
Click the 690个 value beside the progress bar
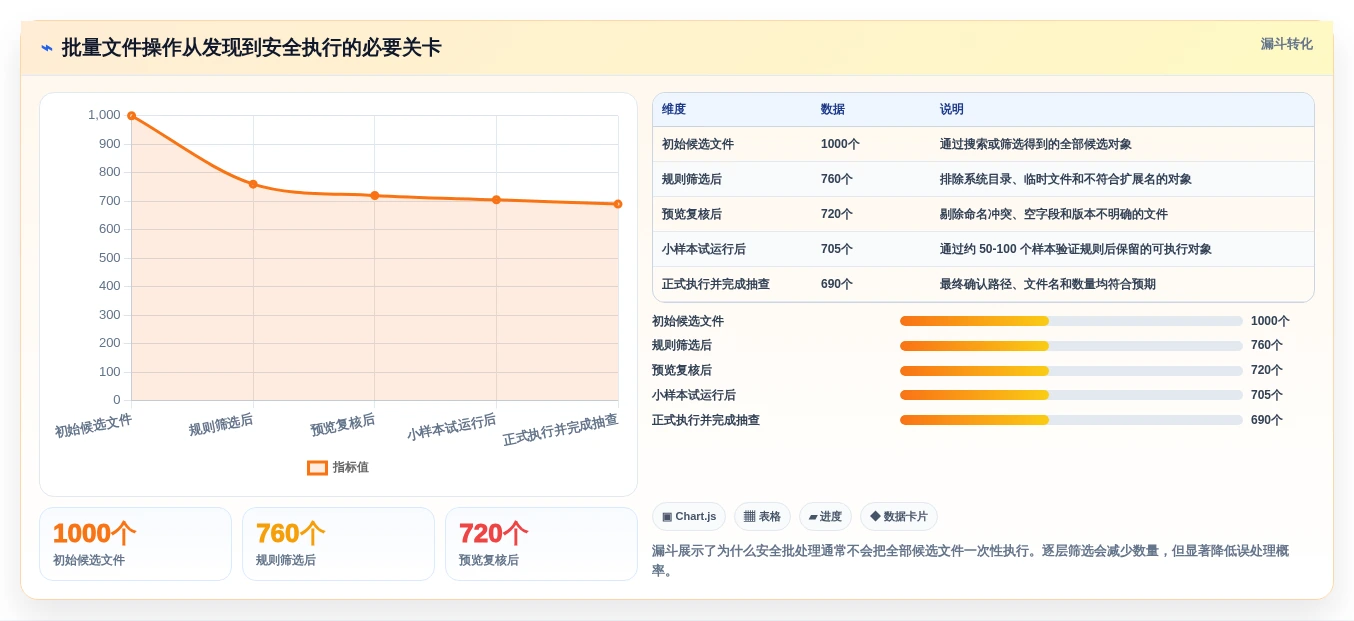click(1267, 420)
